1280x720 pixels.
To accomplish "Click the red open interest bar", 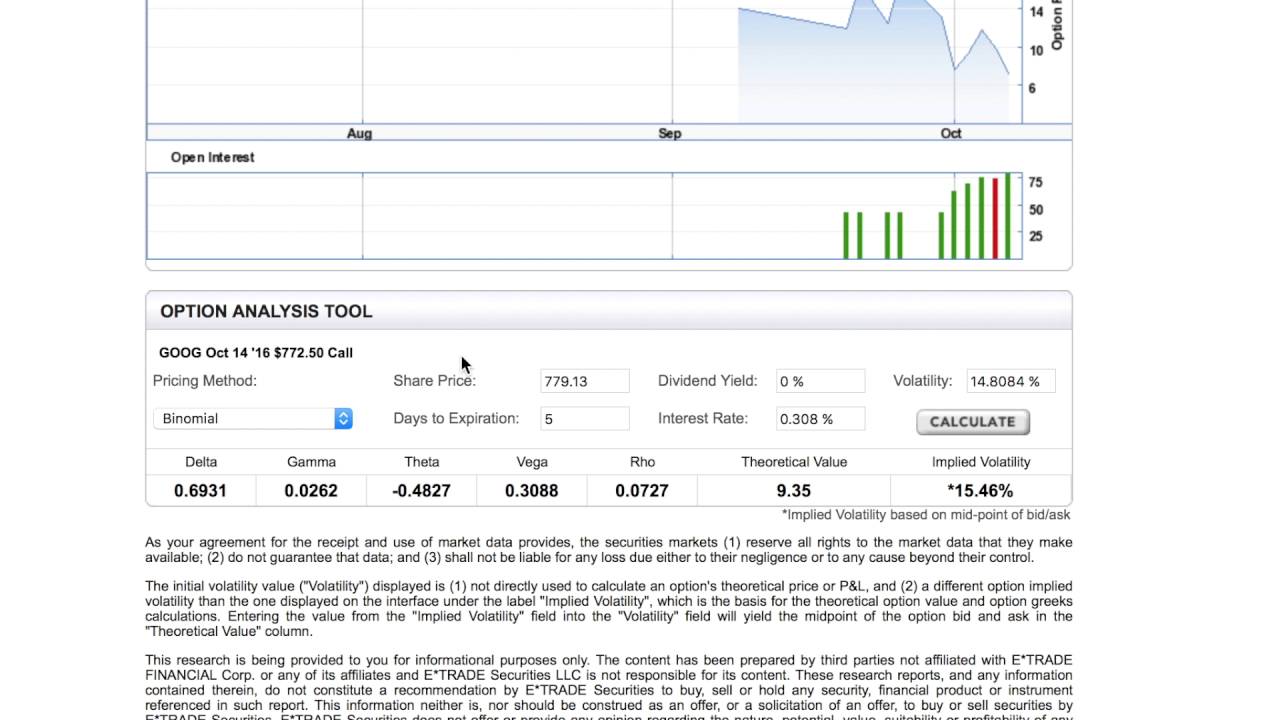I will (995, 218).
